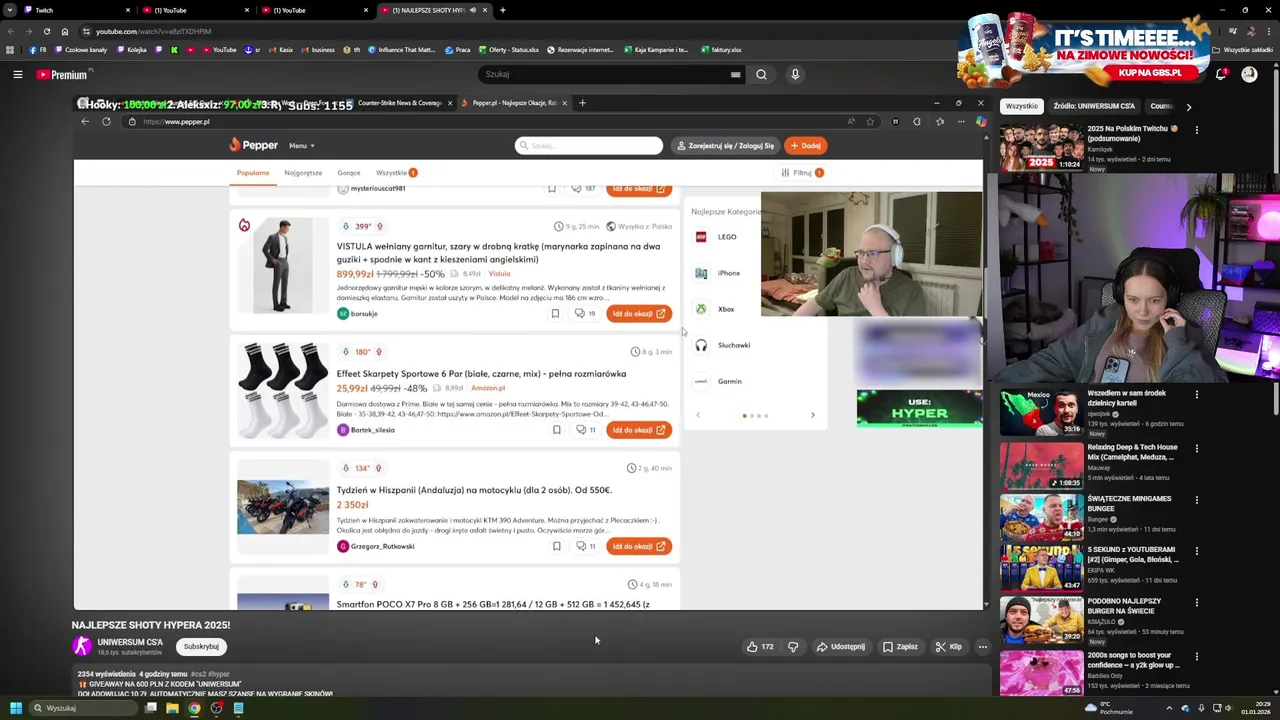This screenshot has width=1280, height=720.
Task: Click the 'Dodaj' button in the video
Action: [x=806, y=146]
